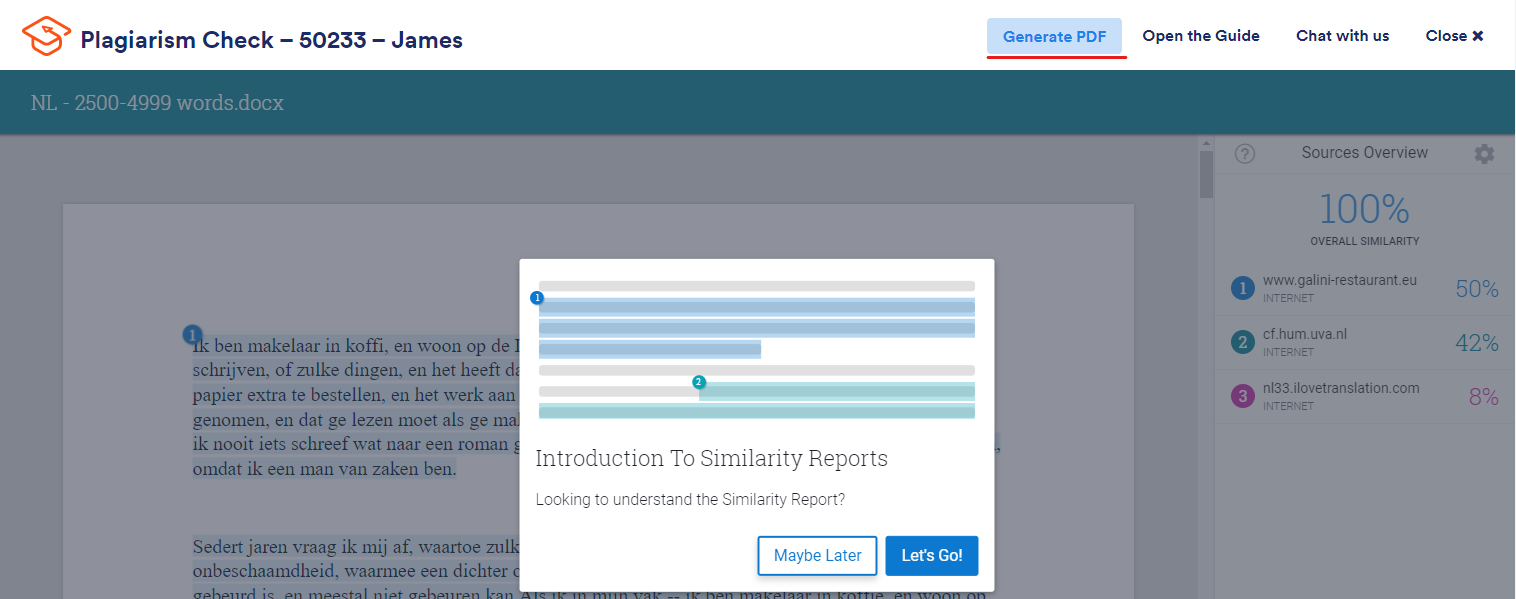Close the plagiarism check report
This screenshot has width=1516, height=599.
click(1454, 36)
